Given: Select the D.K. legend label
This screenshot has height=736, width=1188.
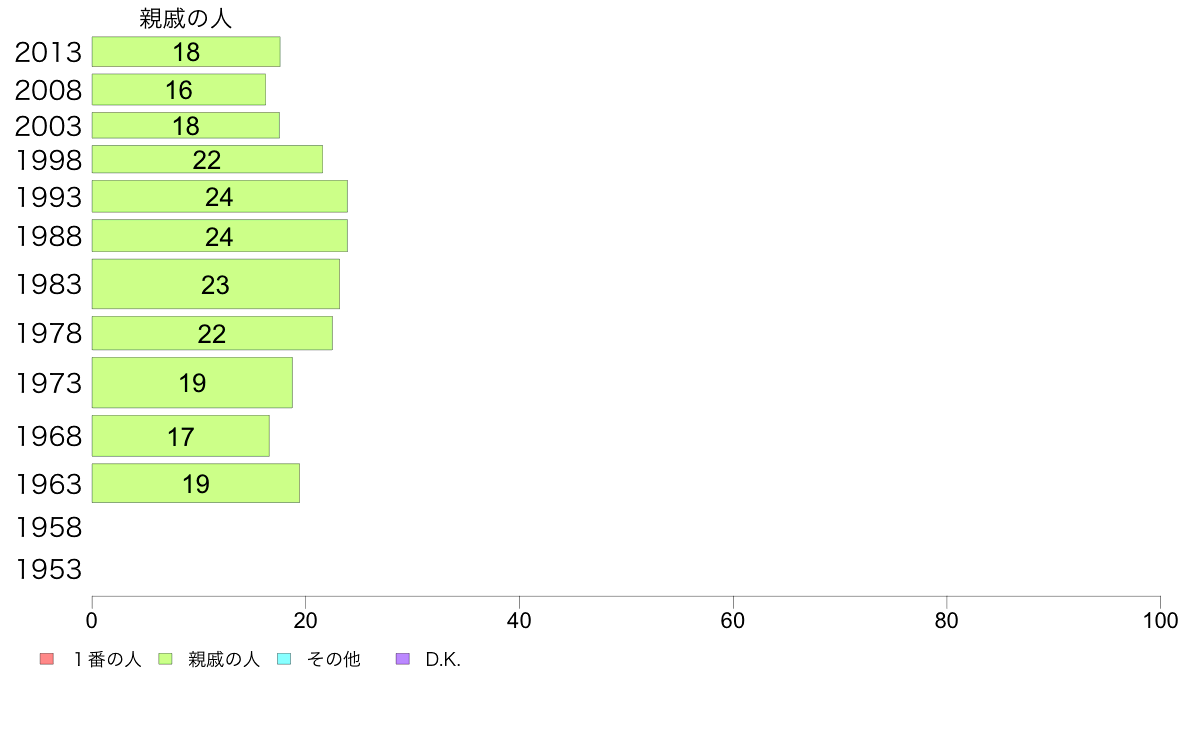Looking at the screenshot, I should 443,660.
